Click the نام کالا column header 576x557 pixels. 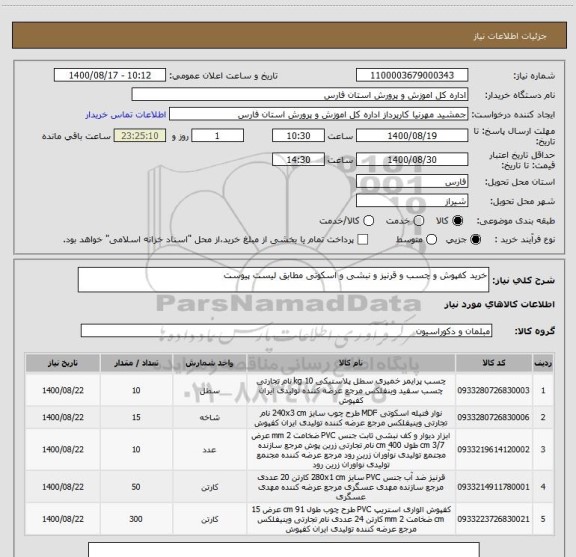tap(351, 363)
